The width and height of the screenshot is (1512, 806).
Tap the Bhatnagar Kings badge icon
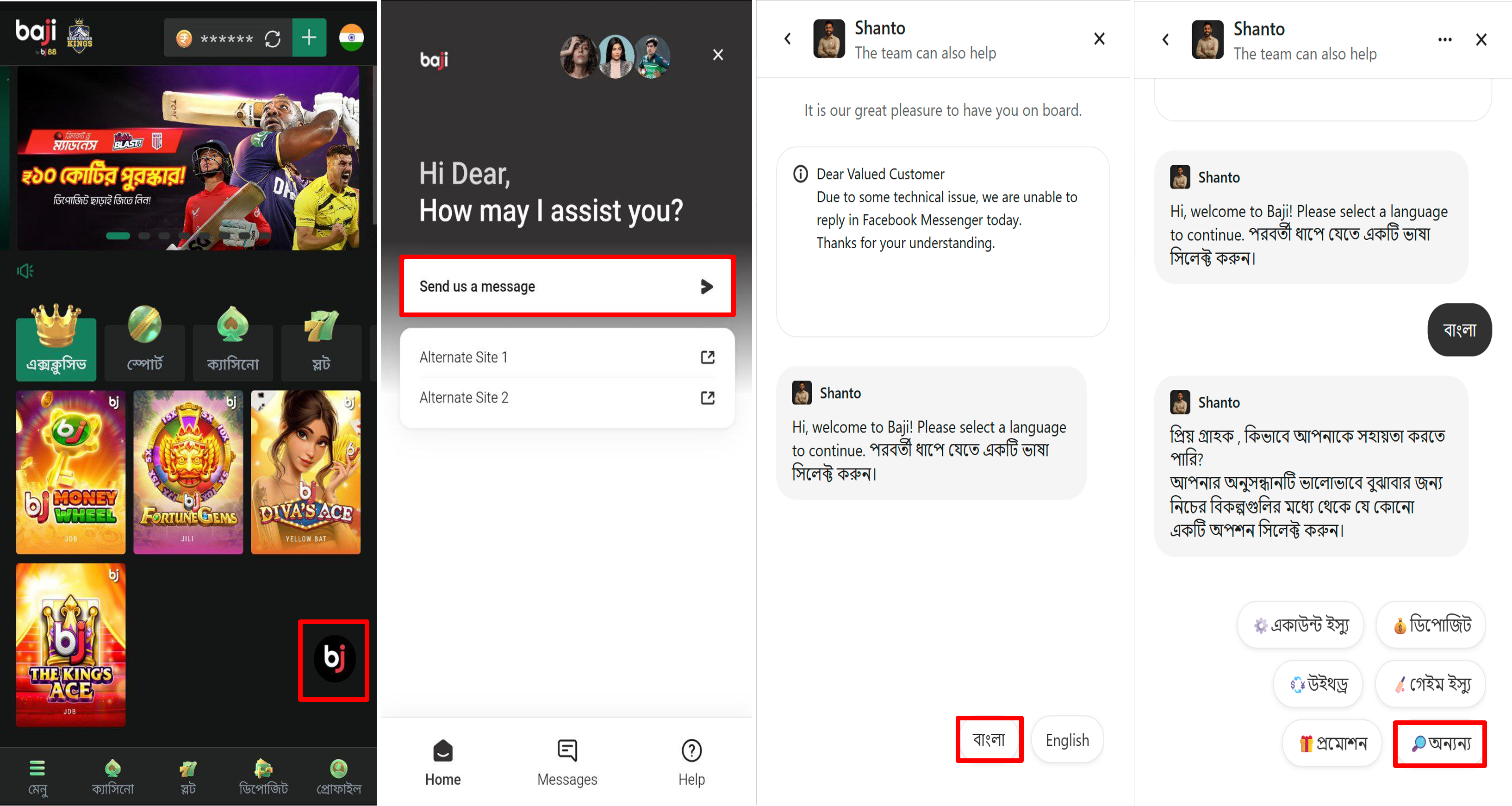point(79,37)
